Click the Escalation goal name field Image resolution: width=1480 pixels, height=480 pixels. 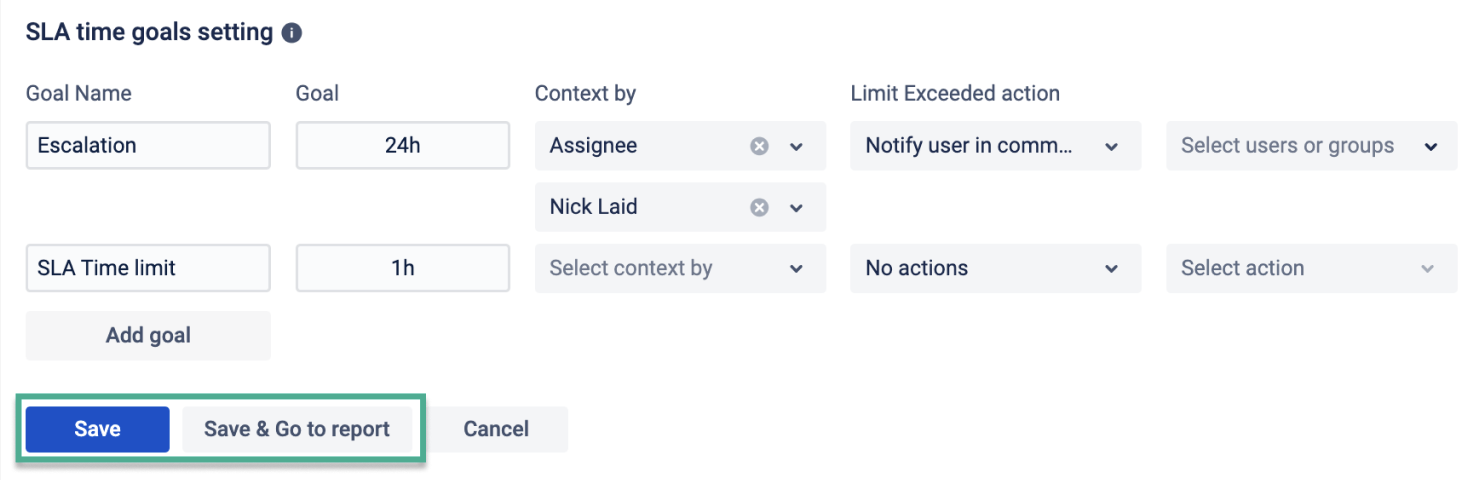click(x=148, y=146)
